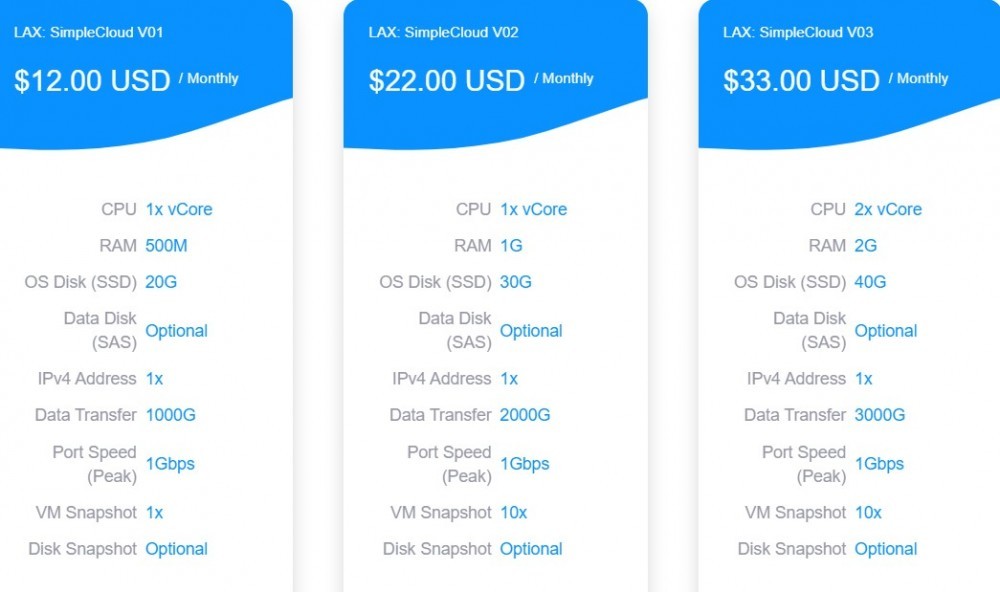Viewport: 1000px width, 592px height.
Task: Select the 1G RAM value
Action: tap(511, 246)
